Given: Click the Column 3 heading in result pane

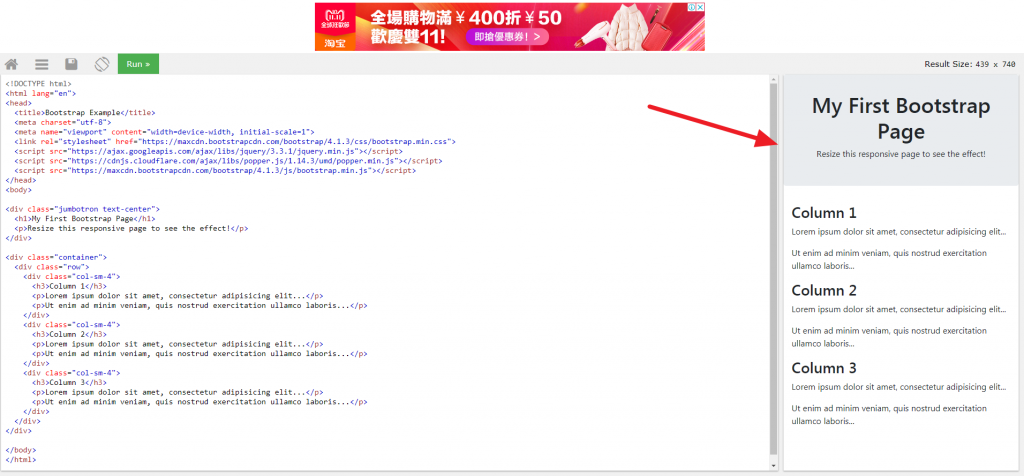Looking at the screenshot, I should pos(824,368).
